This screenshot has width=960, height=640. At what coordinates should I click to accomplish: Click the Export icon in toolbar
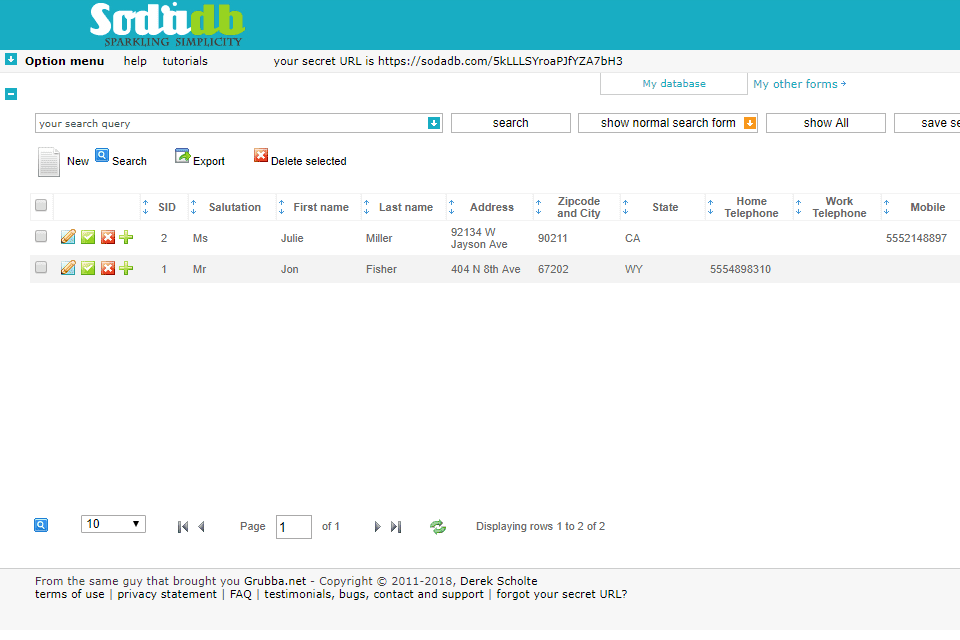click(182, 156)
